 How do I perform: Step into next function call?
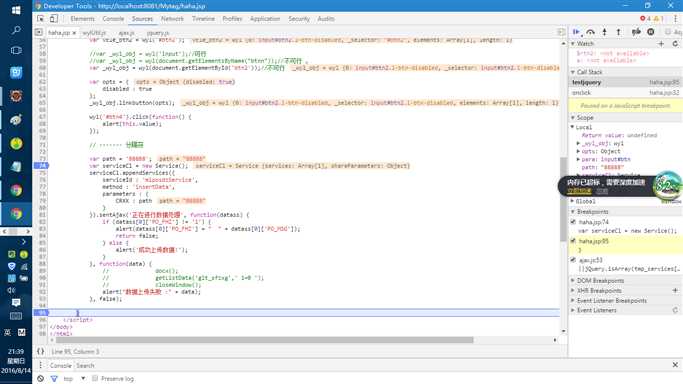pos(605,32)
